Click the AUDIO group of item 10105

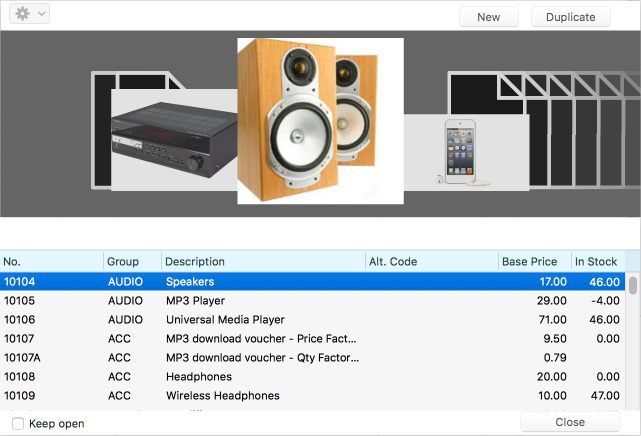126,301
